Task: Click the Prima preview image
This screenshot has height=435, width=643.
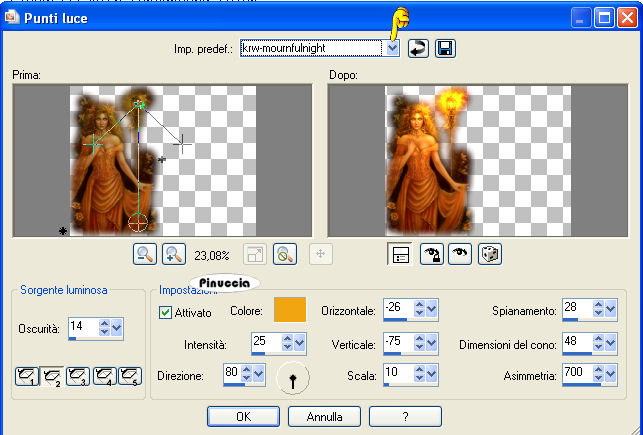Action: tap(163, 160)
